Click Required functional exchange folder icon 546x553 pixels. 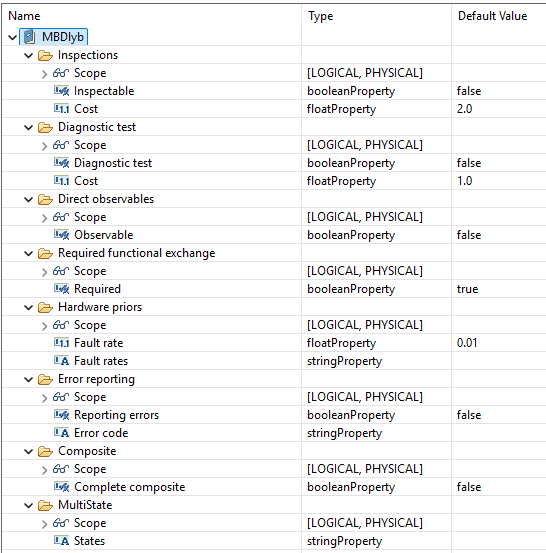tap(45, 253)
